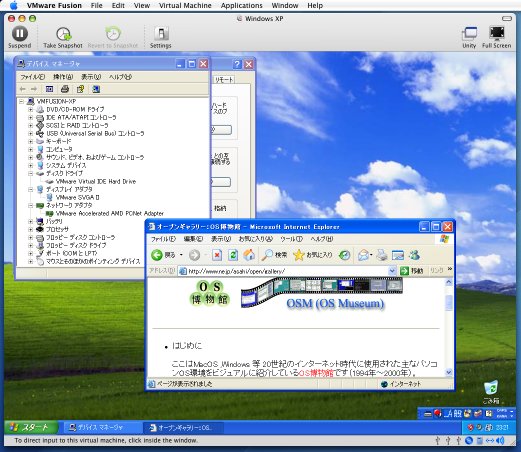The height and width of the screenshot is (452, 521).
Task: Refresh the page in Internet Explorer
Action: pos(233,255)
